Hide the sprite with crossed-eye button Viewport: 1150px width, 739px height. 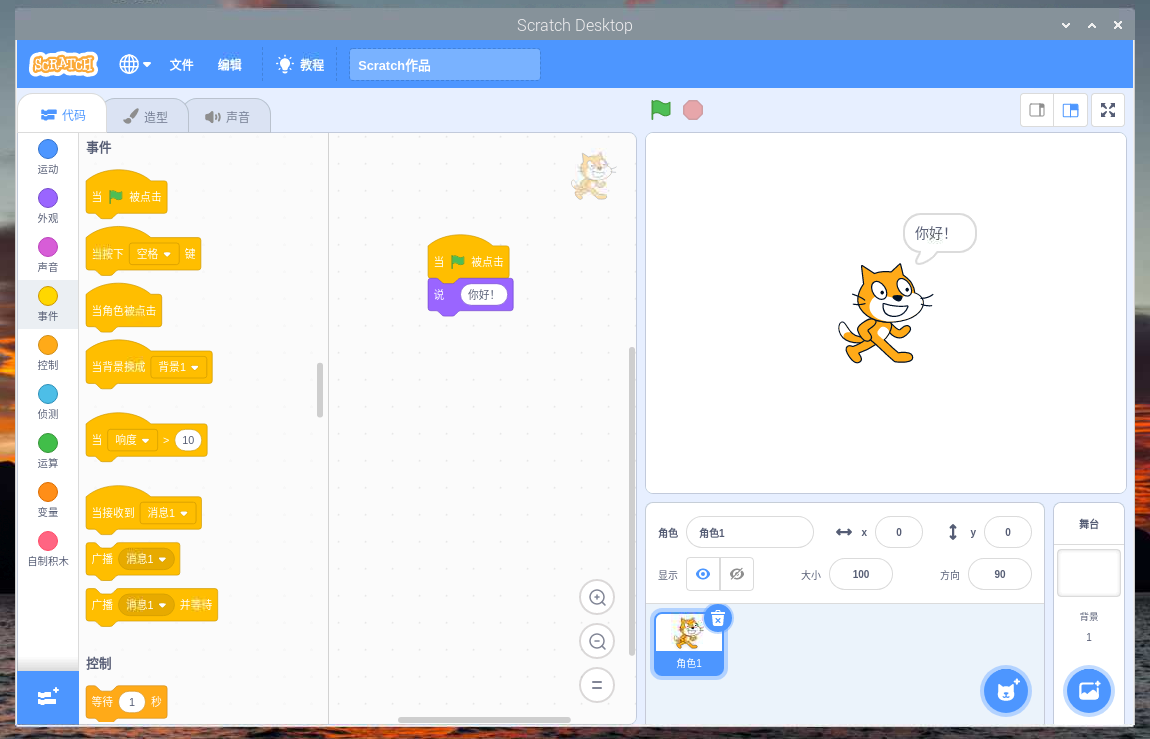(736, 574)
